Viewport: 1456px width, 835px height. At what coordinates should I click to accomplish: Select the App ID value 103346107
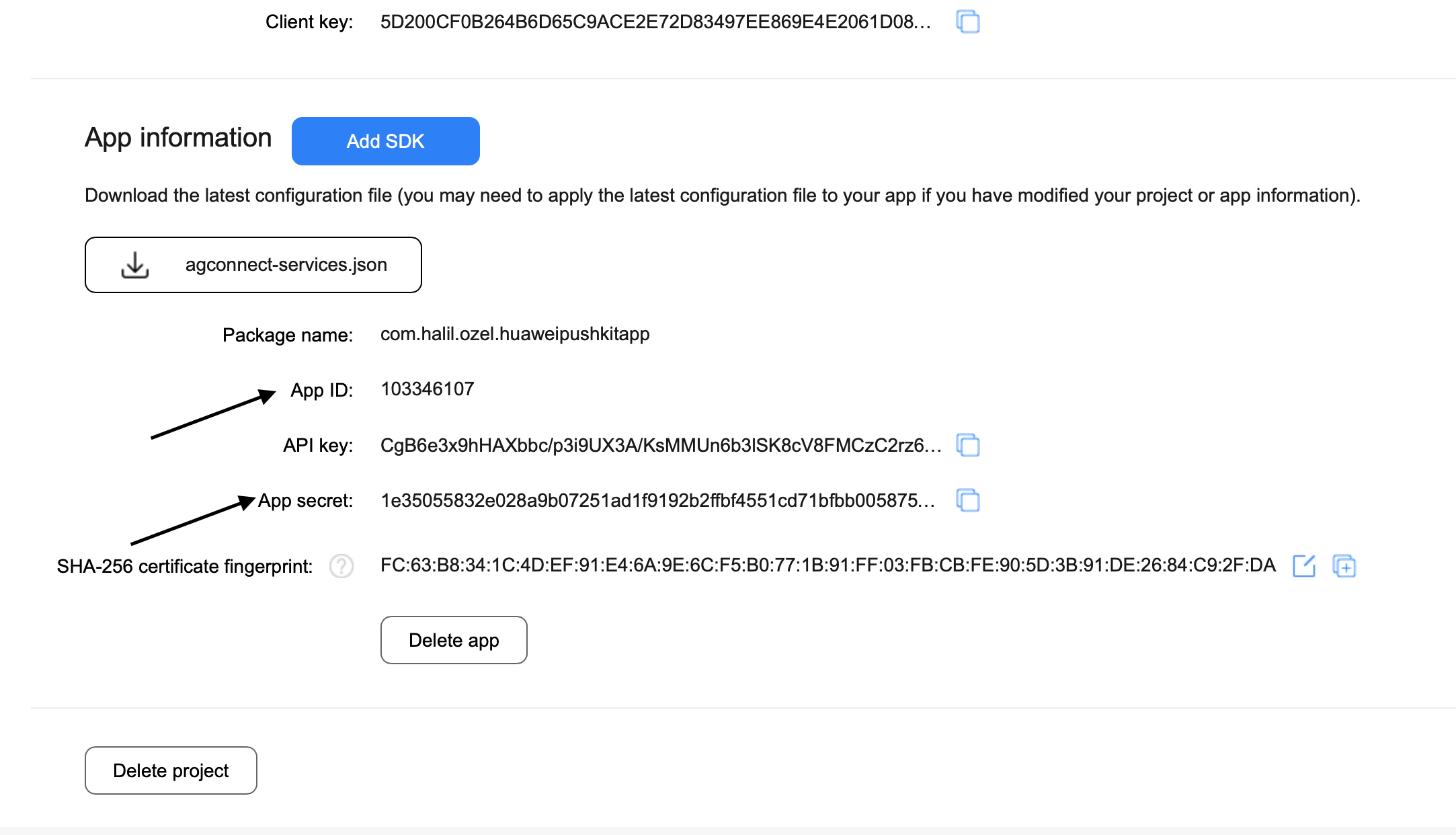point(428,389)
